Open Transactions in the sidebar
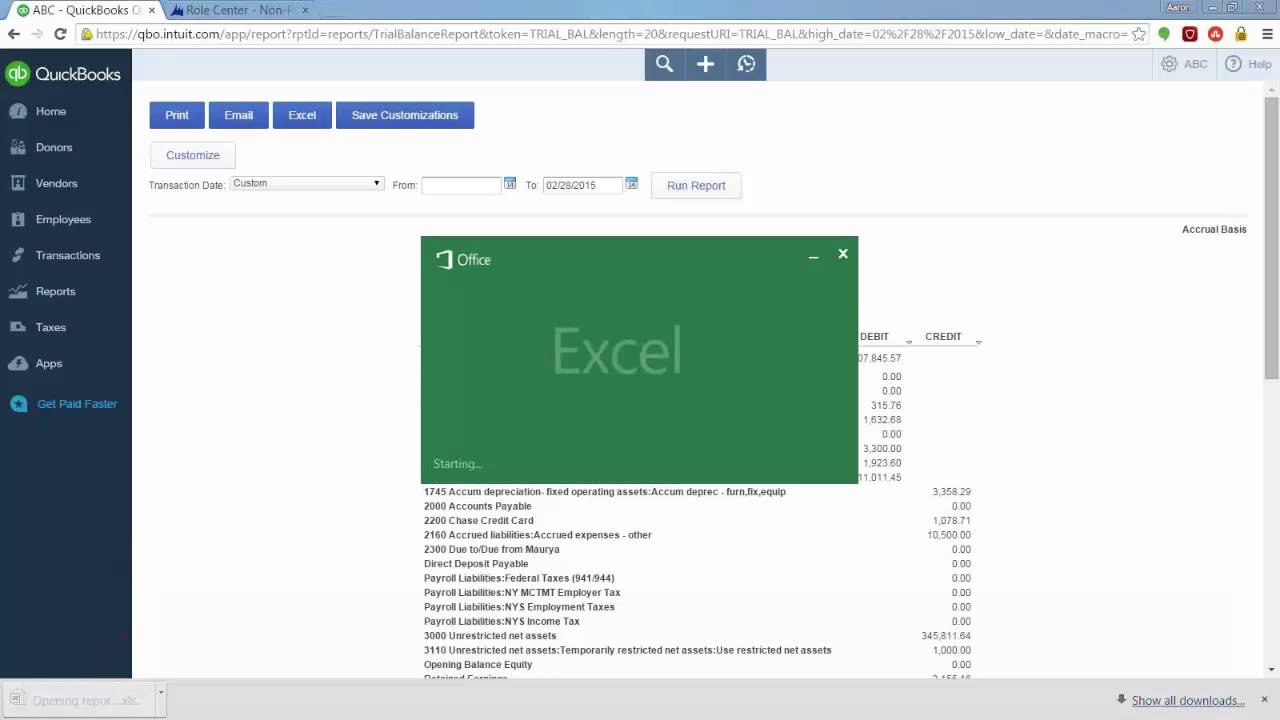Screen dimensions: 1280x720 coord(67,255)
